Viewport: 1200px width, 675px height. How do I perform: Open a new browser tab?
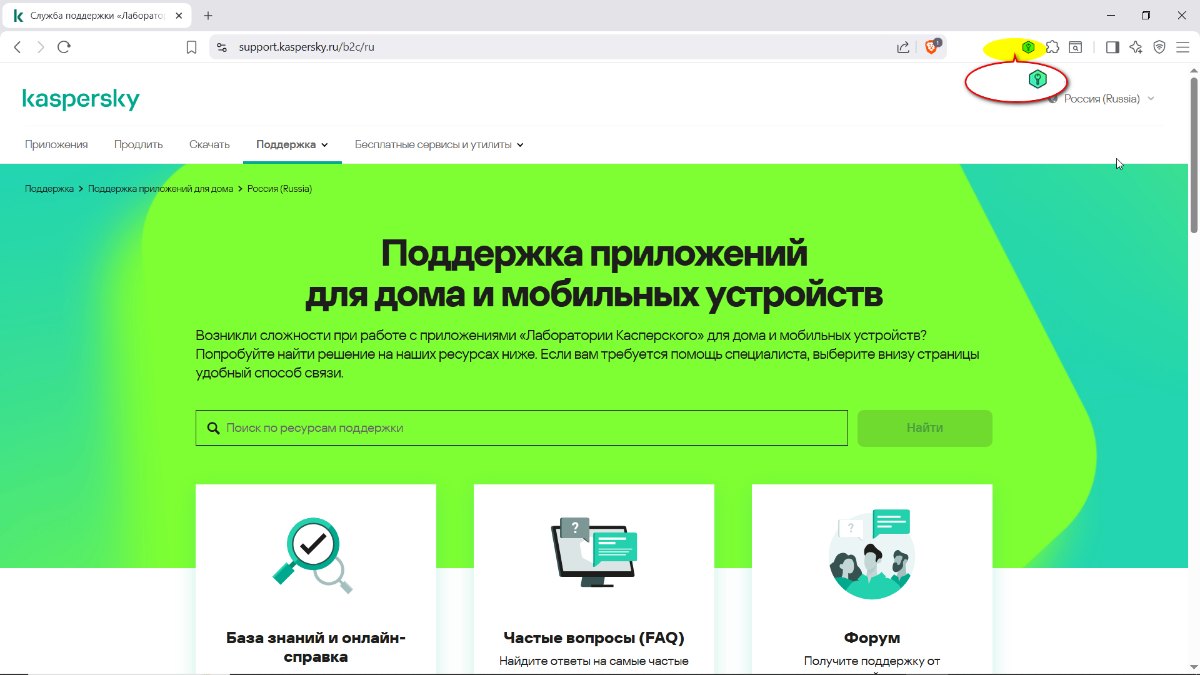pos(208,16)
